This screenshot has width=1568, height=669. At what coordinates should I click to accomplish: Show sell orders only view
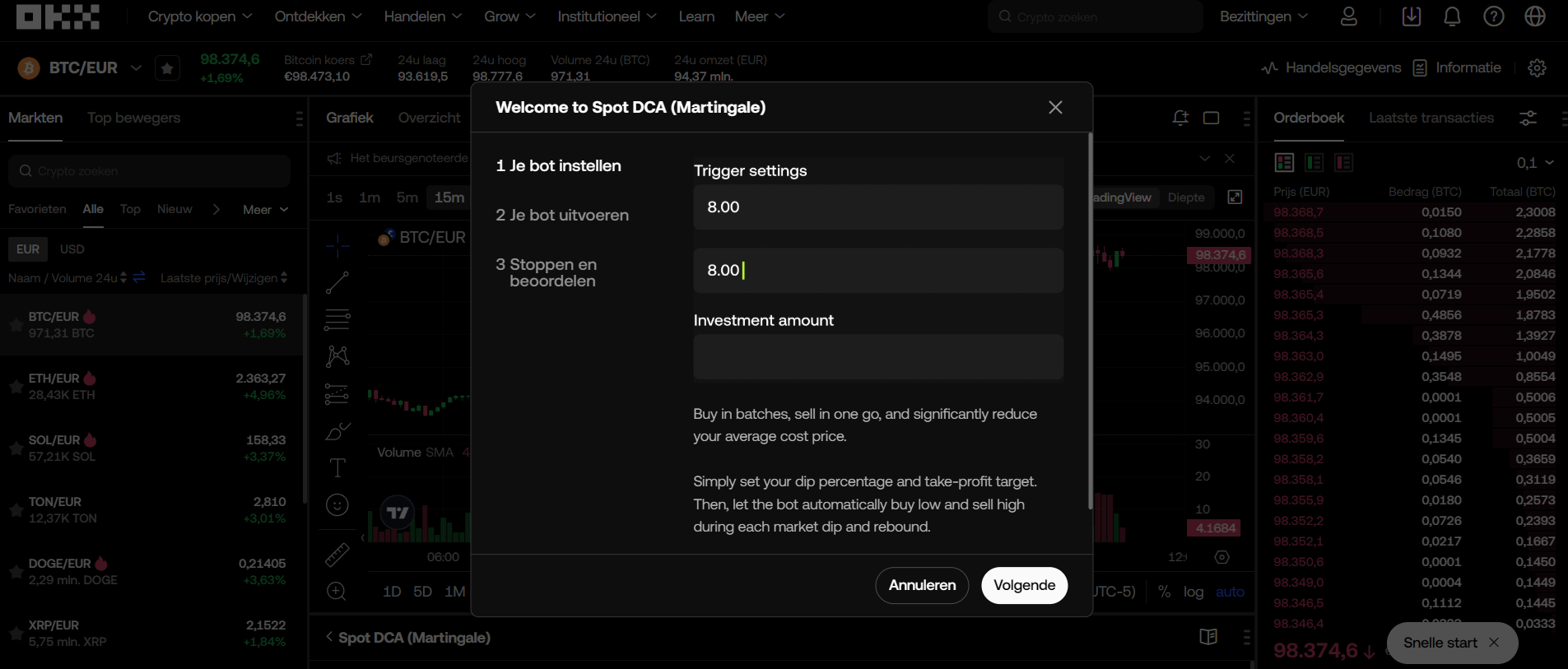(1344, 162)
